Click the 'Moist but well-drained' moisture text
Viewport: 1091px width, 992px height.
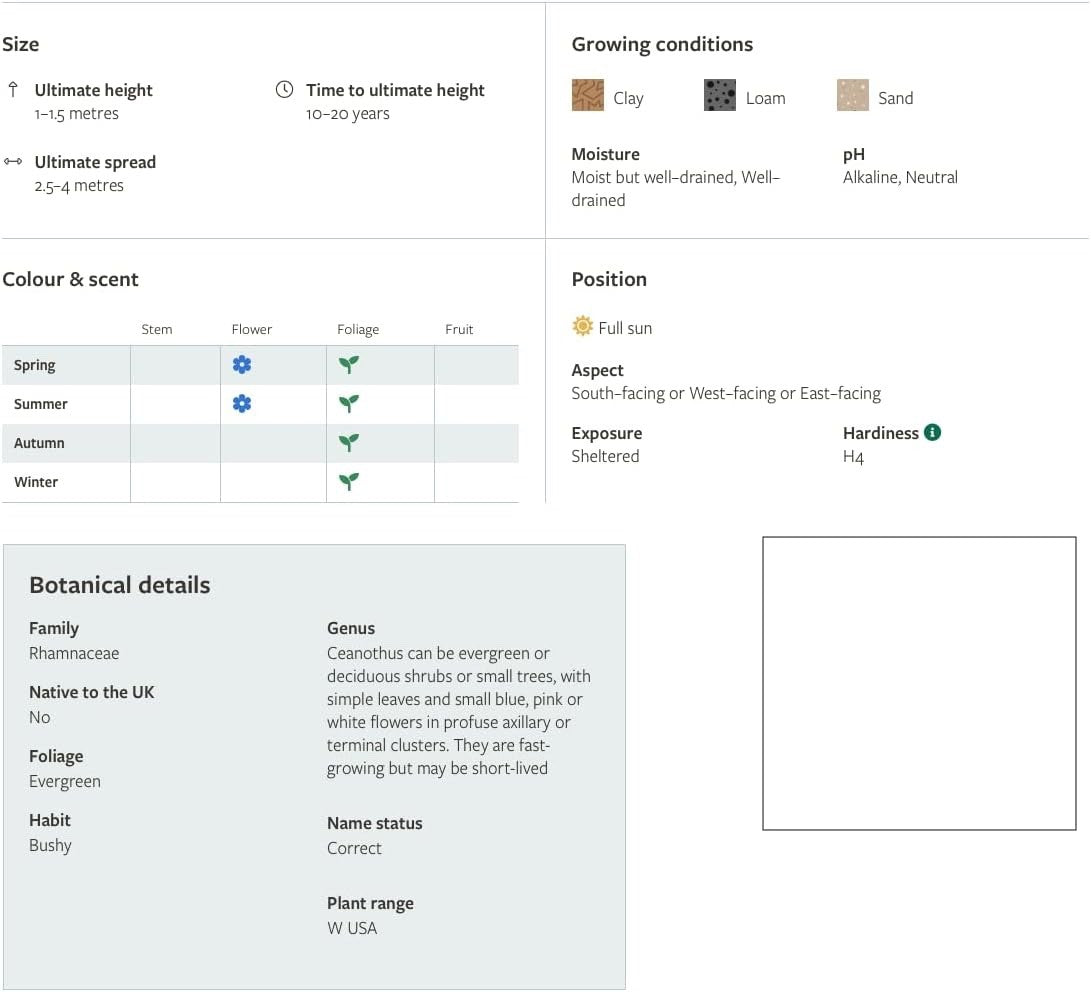coord(653,177)
